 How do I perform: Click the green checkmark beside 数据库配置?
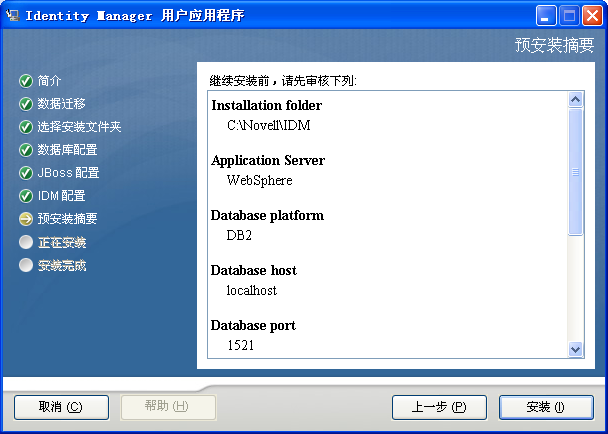26,150
